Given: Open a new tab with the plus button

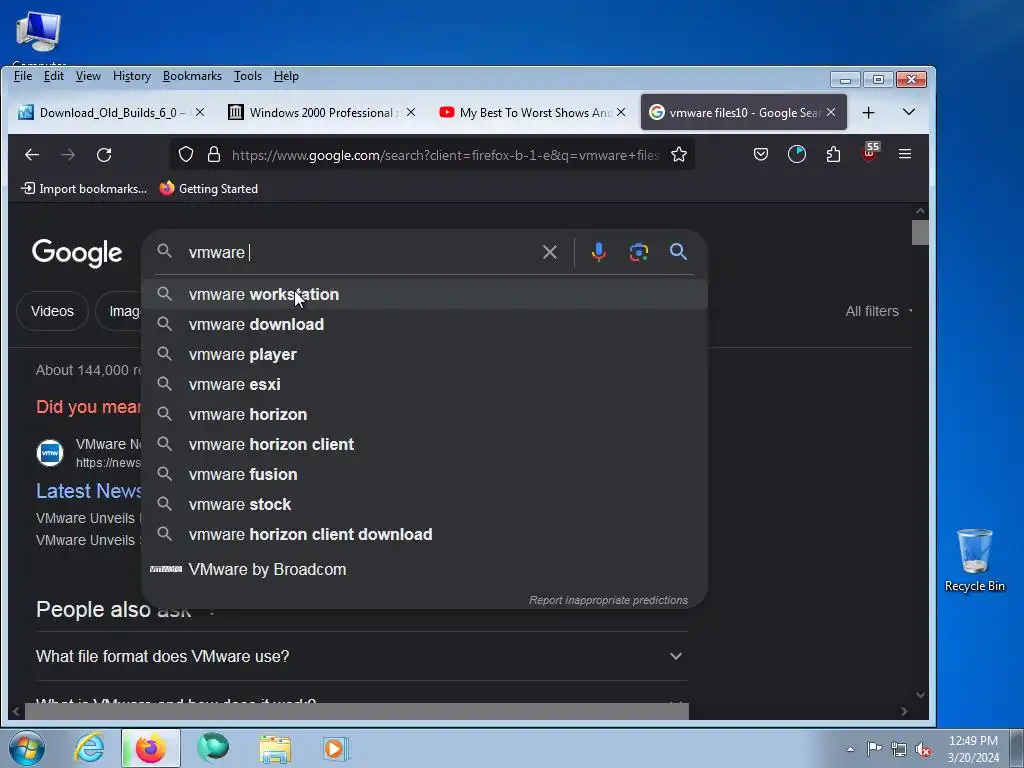Looking at the screenshot, I should 868,113.
